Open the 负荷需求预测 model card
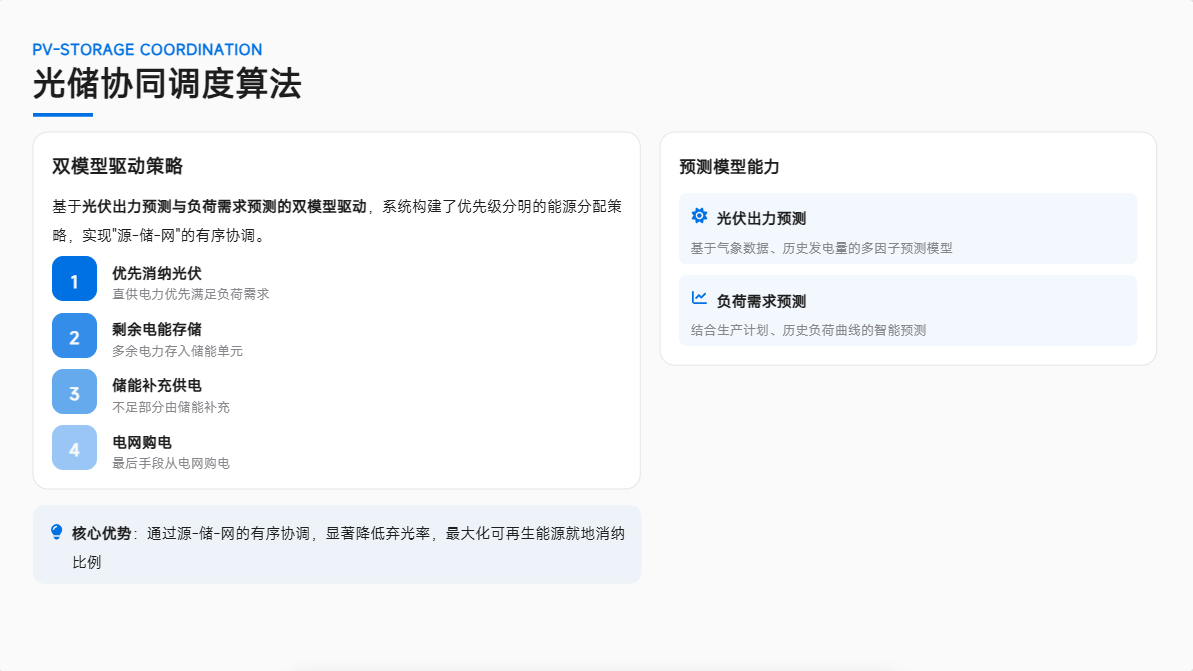 (908, 311)
